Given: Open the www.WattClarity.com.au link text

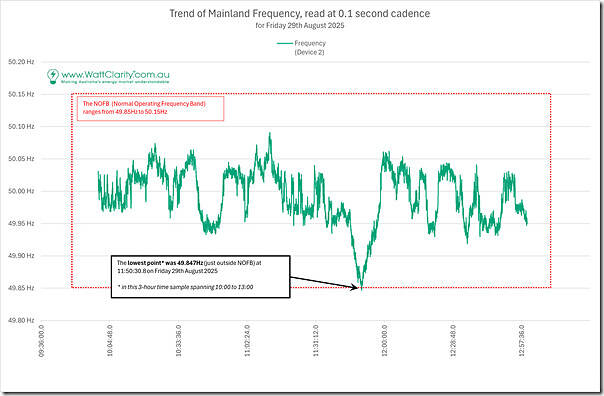Looking at the screenshot, I should pos(115,74).
